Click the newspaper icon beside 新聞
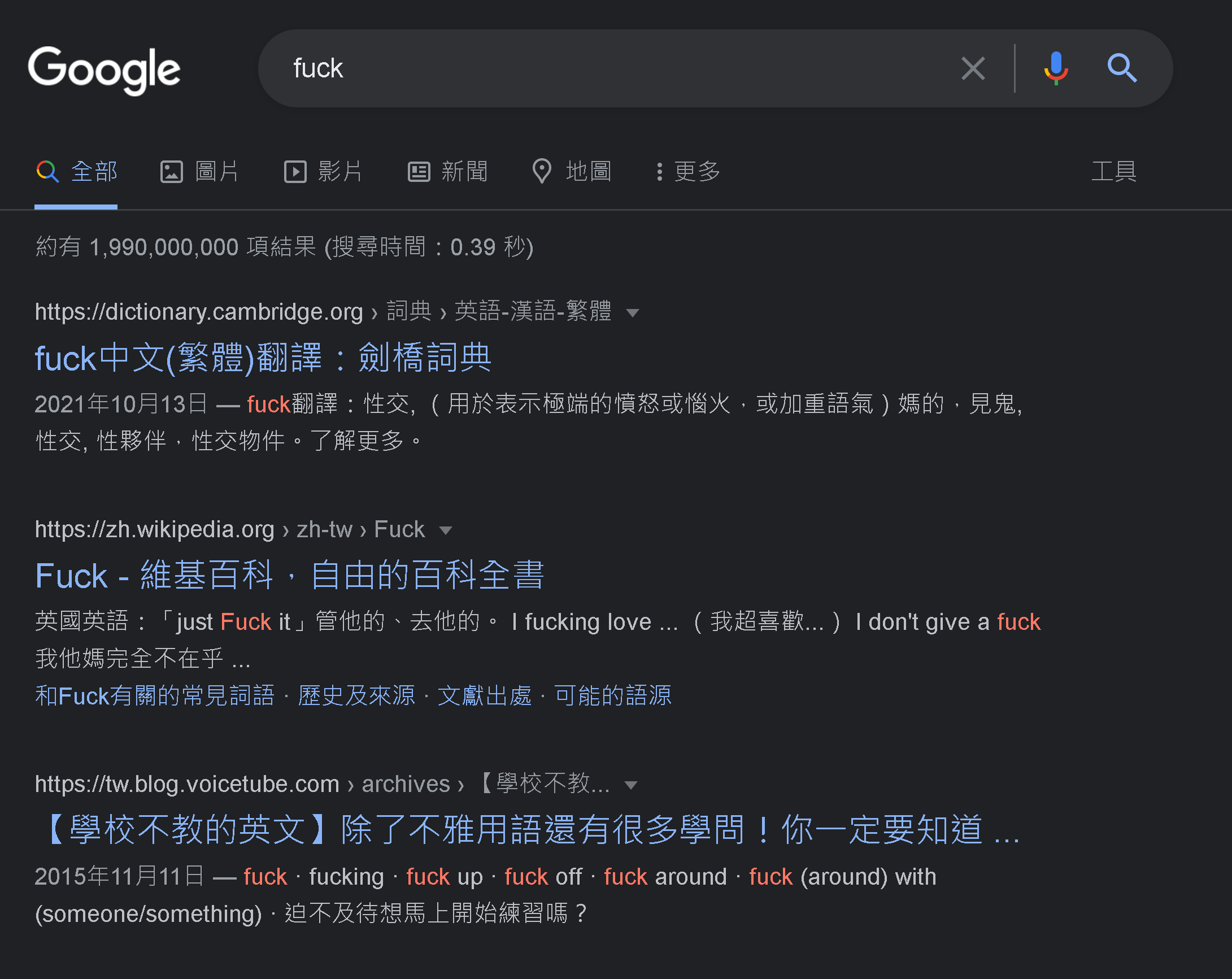1232x979 pixels. tap(419, 172)
